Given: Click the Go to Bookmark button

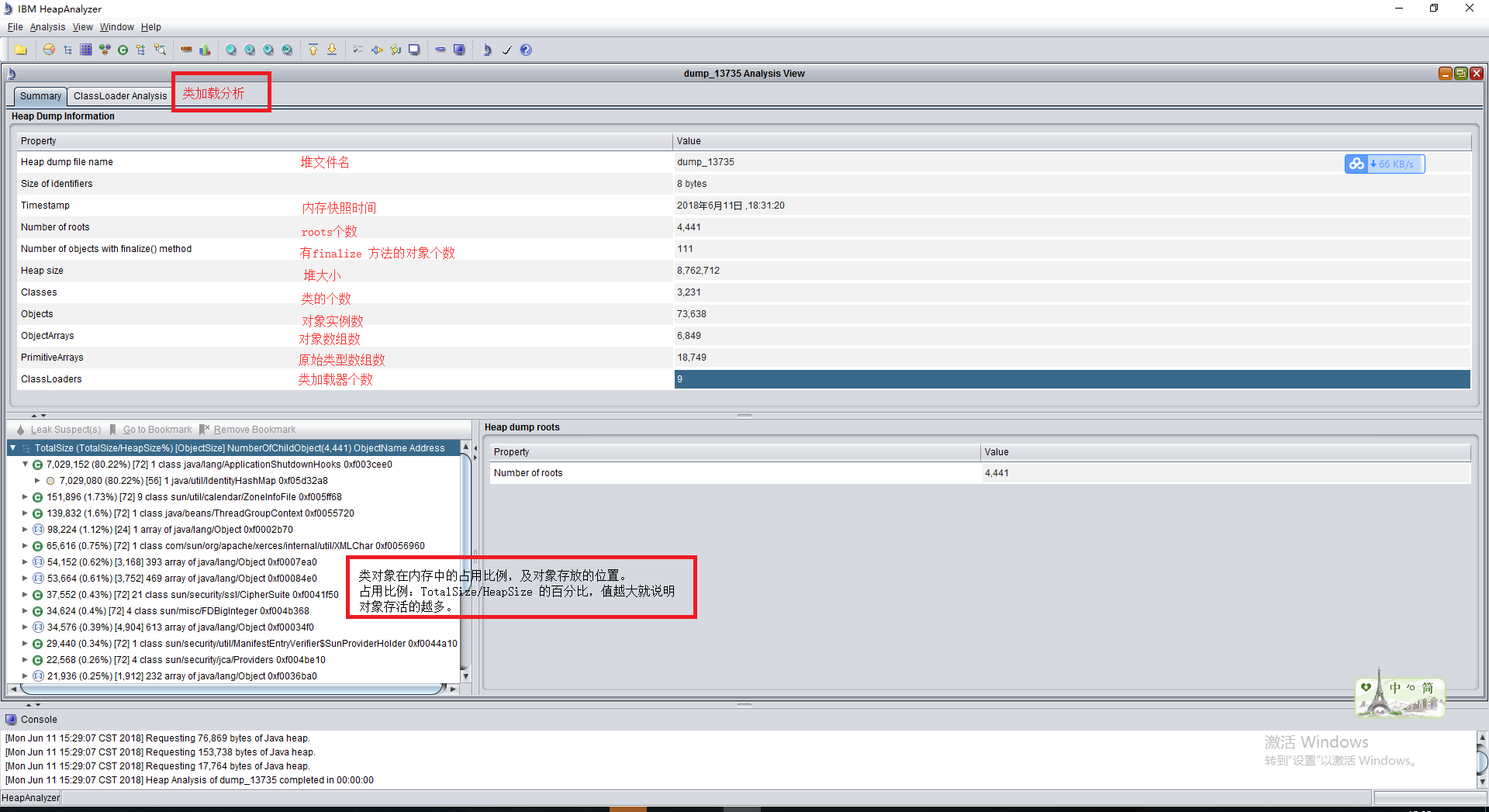Looking at the screenshot, I should (x=151, y=430).
